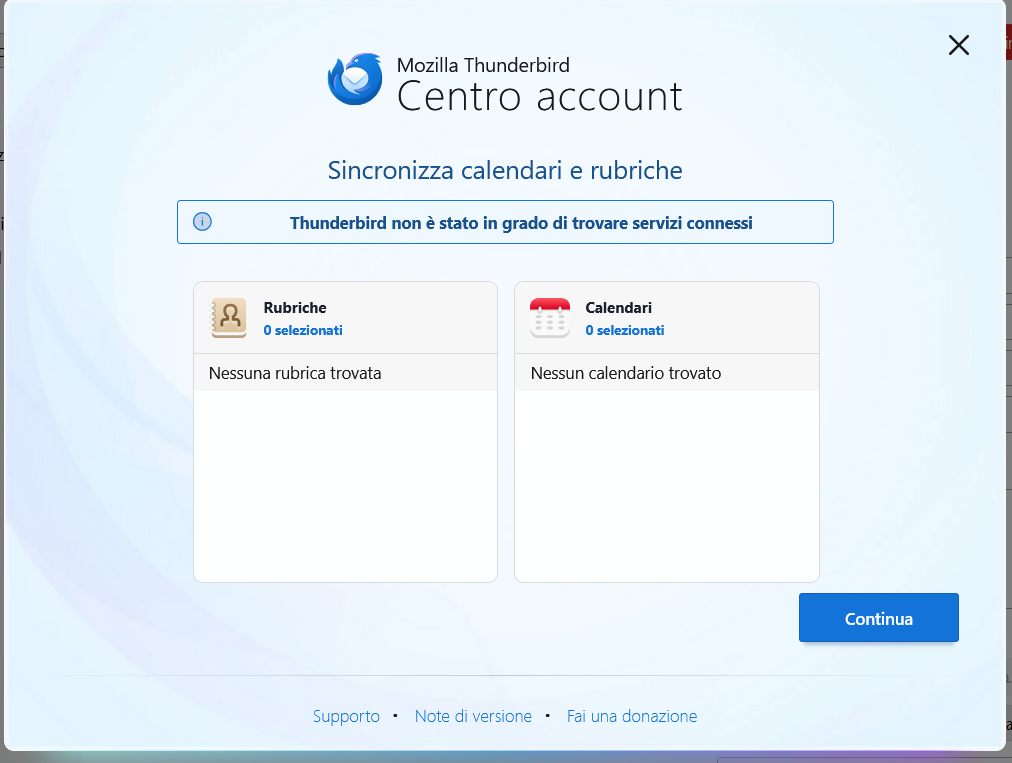Close the Centro account dialog

coord(958,45)
